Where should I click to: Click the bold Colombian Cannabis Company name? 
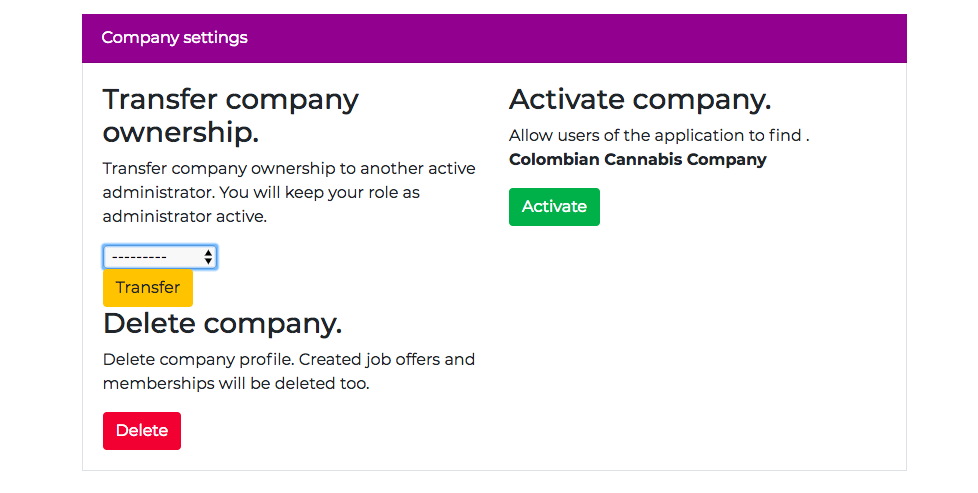pyautogui.click(x=637, y=160)
